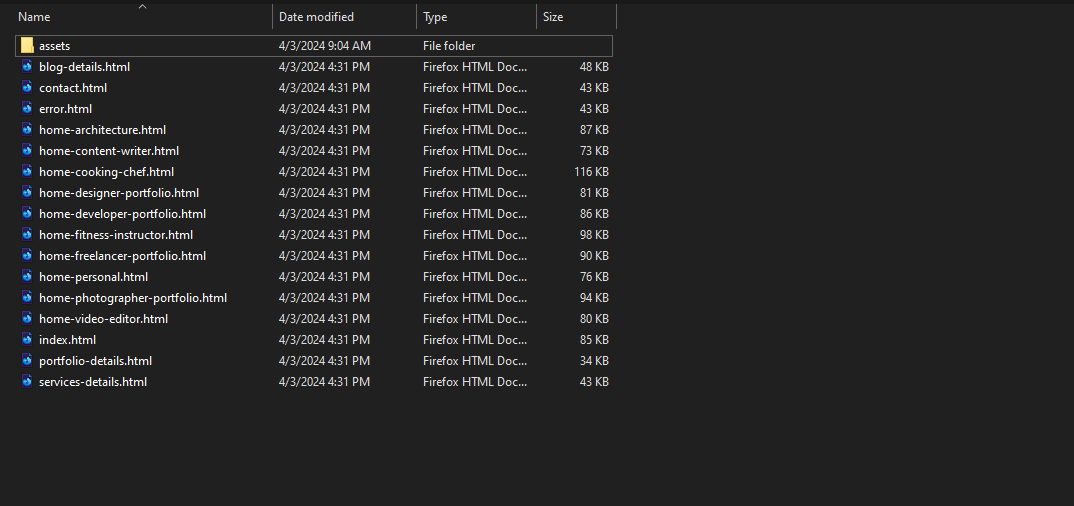This screenshot has height=506, width=1074.
Task: Click the contact.html file icon
Action: tap(27, 88)
